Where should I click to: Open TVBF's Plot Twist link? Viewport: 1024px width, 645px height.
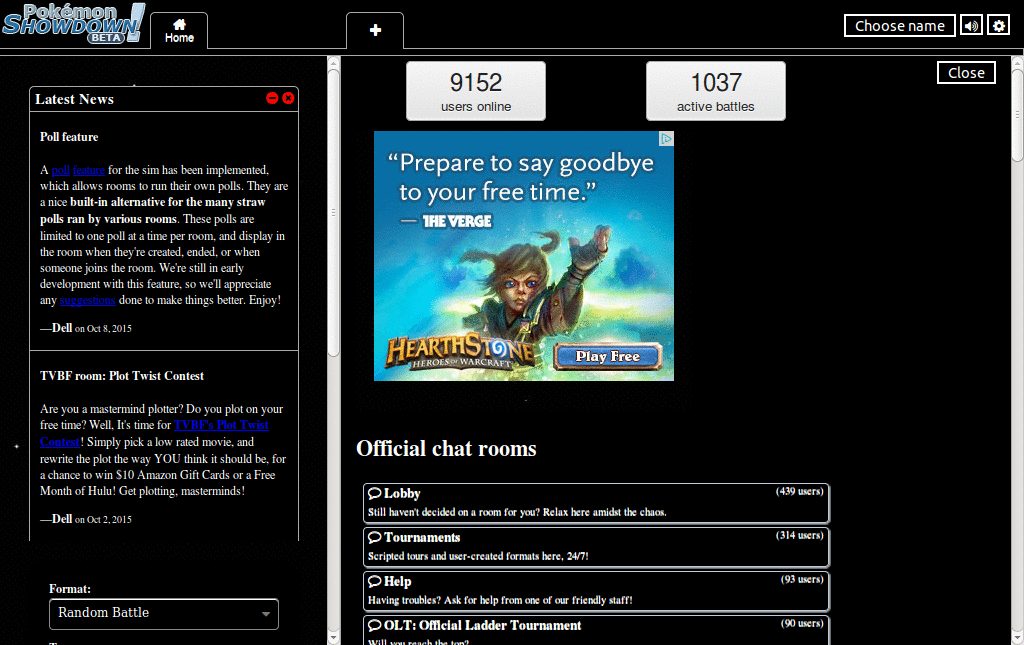(221, 425)
